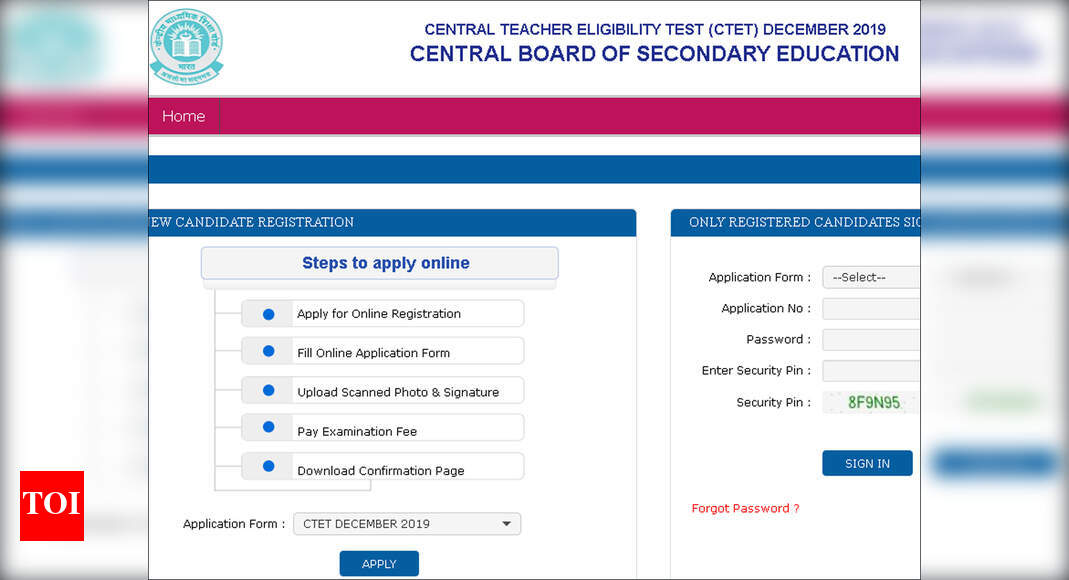The height and width of the screenshot is (580, 1069).
Task: Click the Enter Security Pin field
Action: coord(870,370)
